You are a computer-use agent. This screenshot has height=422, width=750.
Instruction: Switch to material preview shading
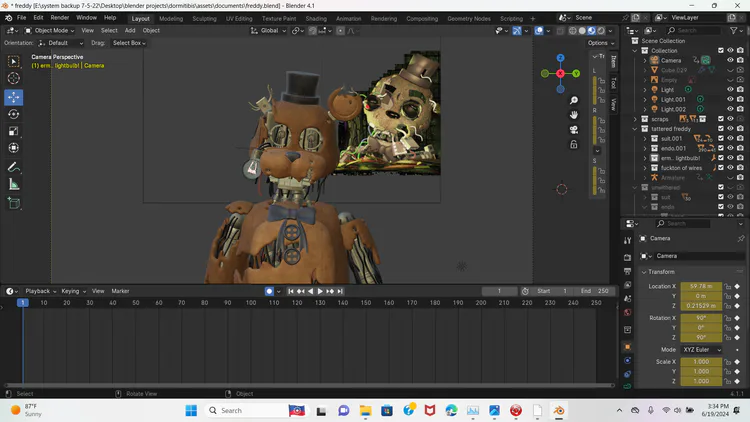tap(592, 31)
